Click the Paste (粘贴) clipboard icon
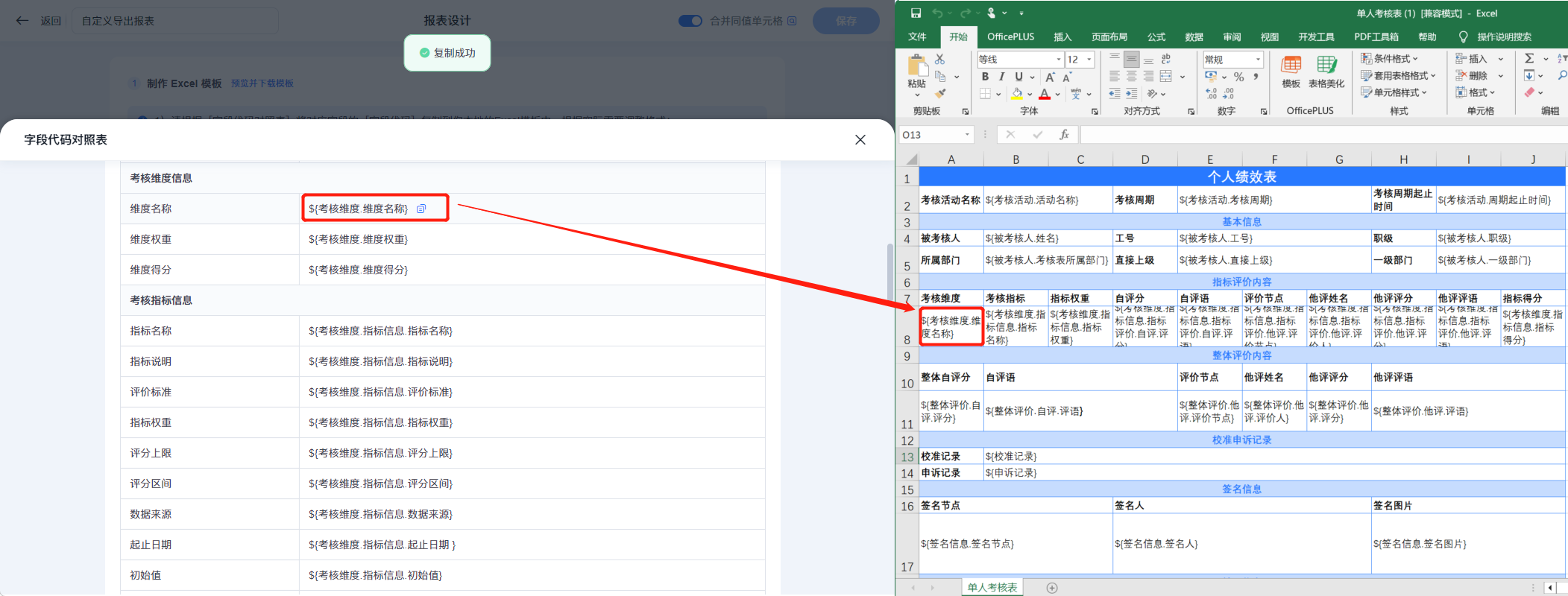 [917, 66]
